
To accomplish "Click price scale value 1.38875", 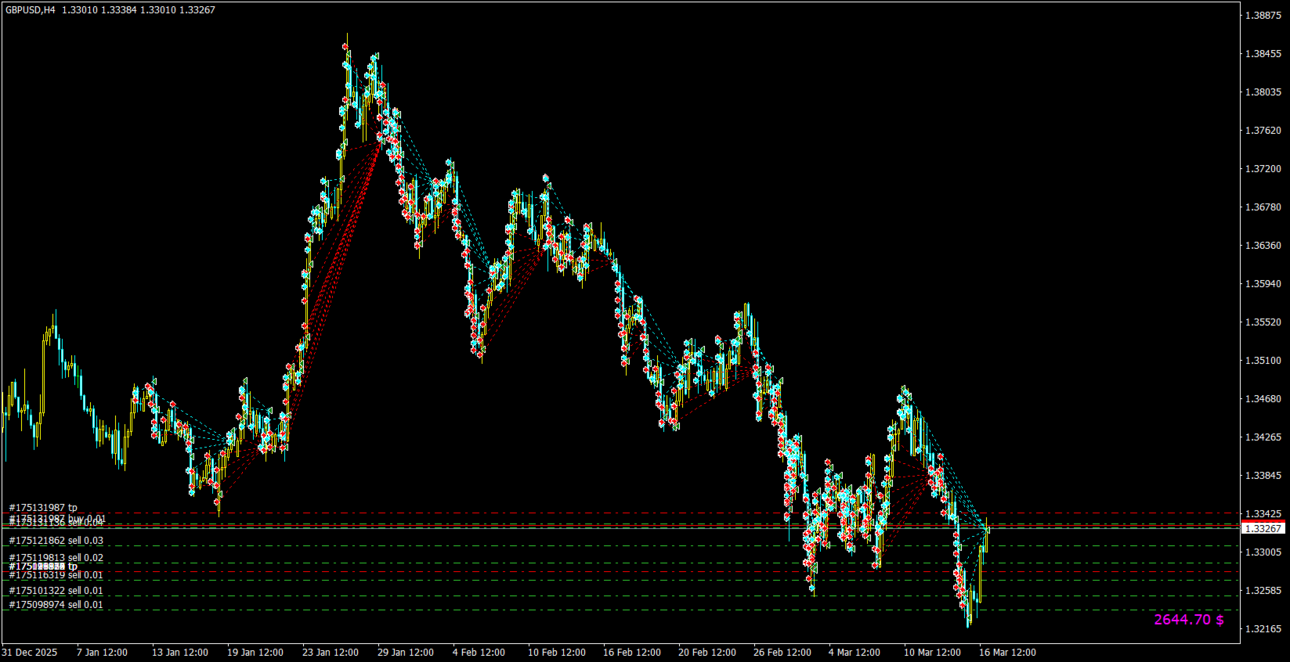I will (x=1264, y=16).
